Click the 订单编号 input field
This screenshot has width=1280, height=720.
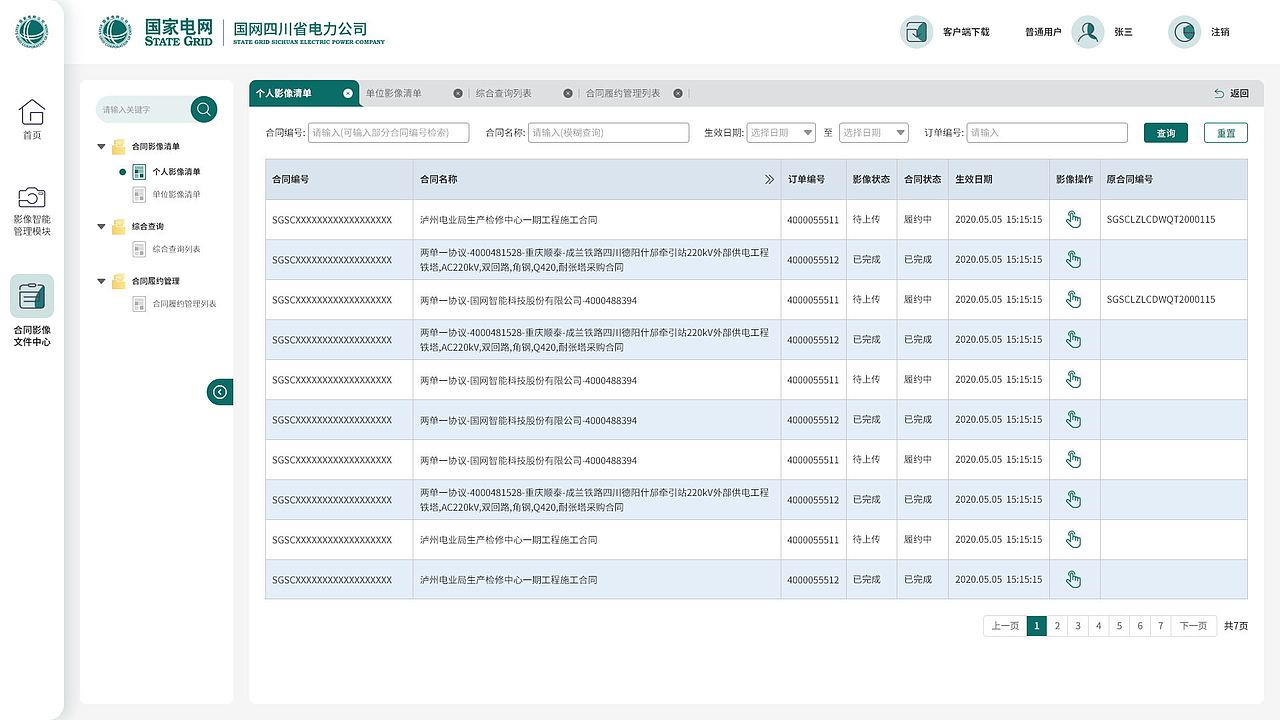[1047, 132]
